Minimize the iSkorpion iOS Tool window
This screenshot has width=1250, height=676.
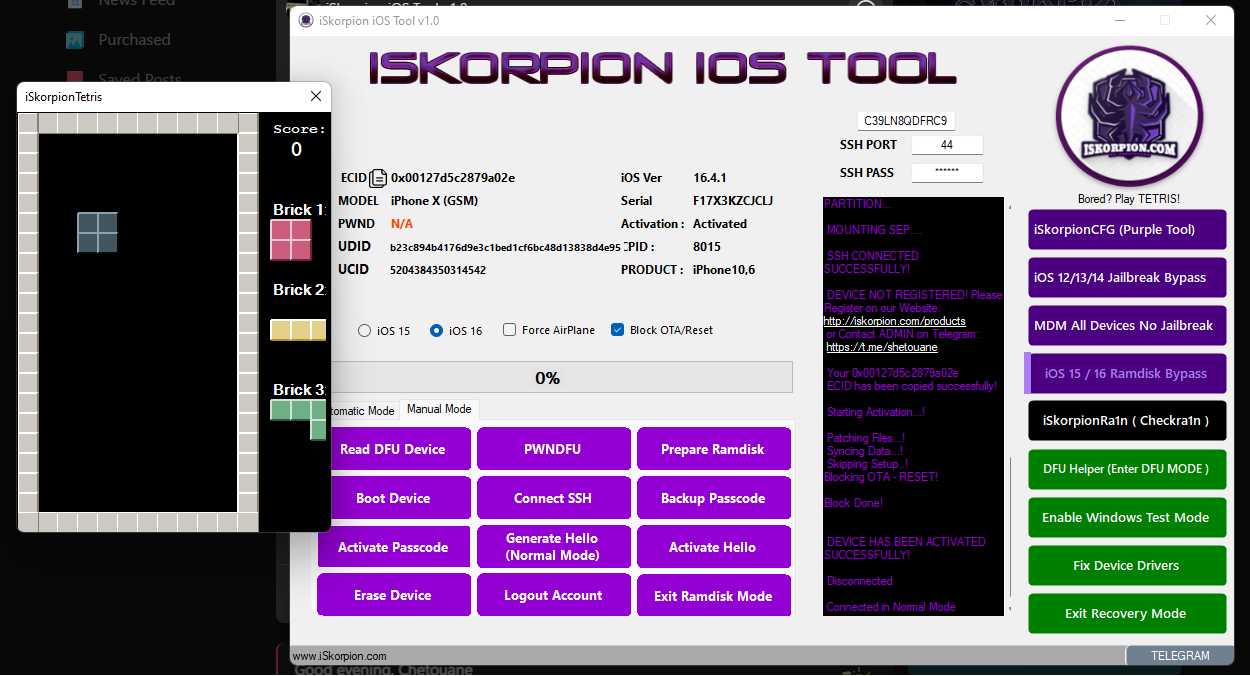point(1119,20)
